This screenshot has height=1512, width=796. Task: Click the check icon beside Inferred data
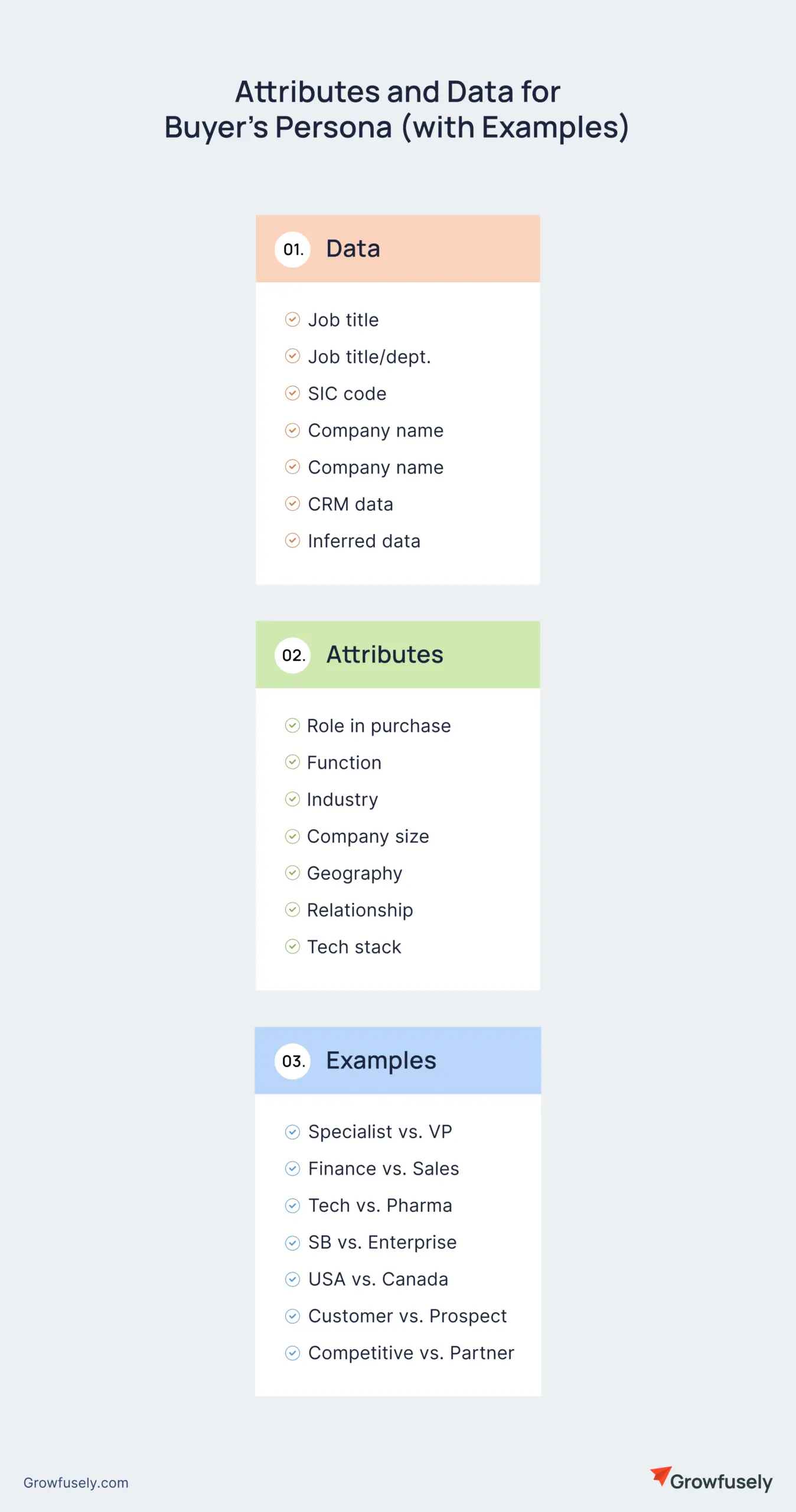point(292,540)
